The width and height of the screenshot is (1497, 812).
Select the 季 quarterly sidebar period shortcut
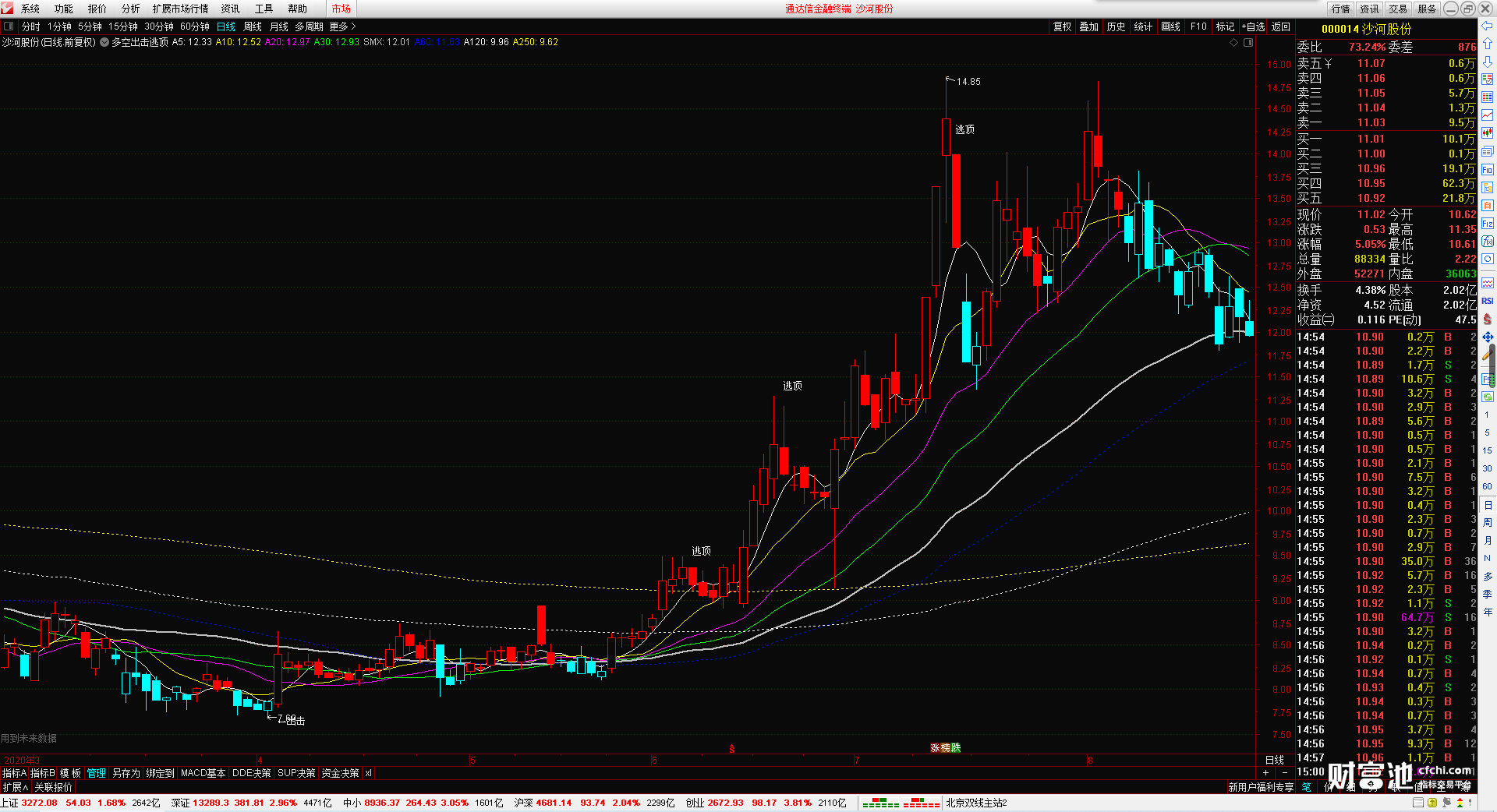point(1487,594)
